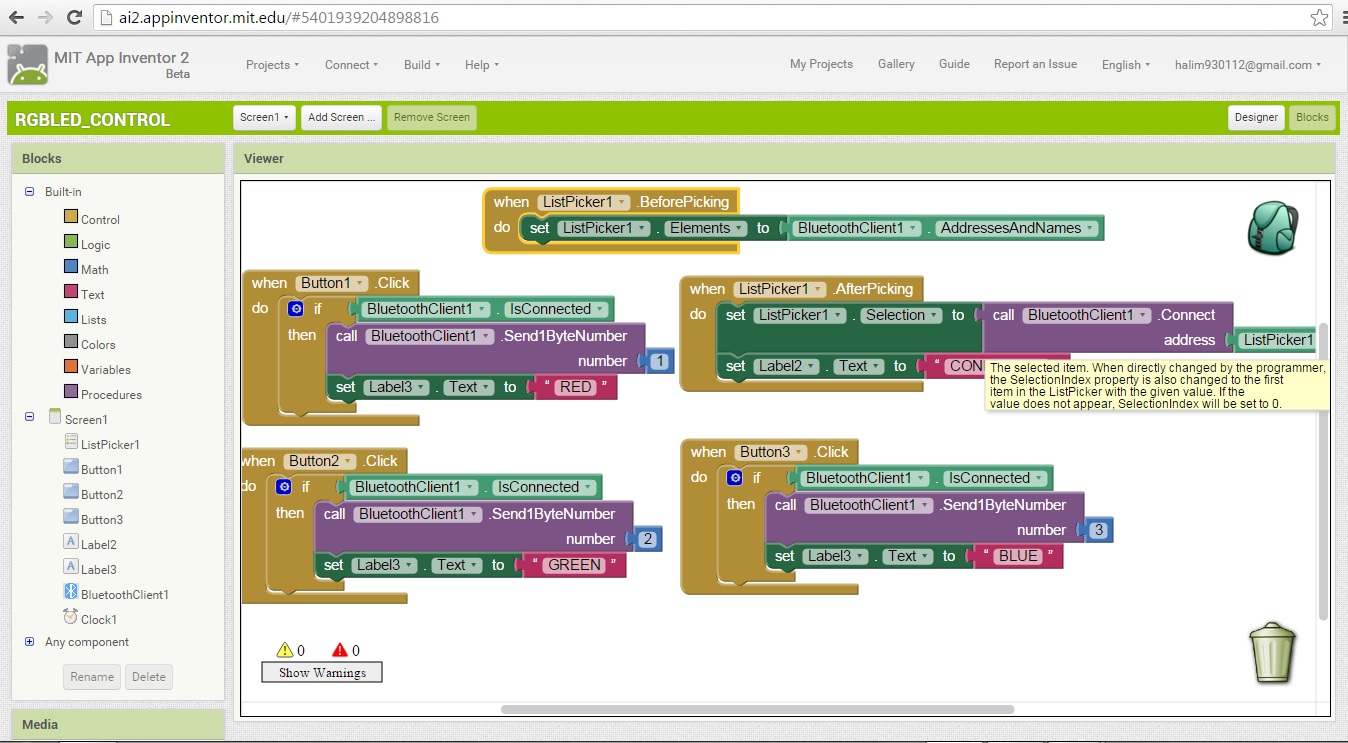Click the trash can icon
Screen dimensions: 1348x743
click(1272, 653)
